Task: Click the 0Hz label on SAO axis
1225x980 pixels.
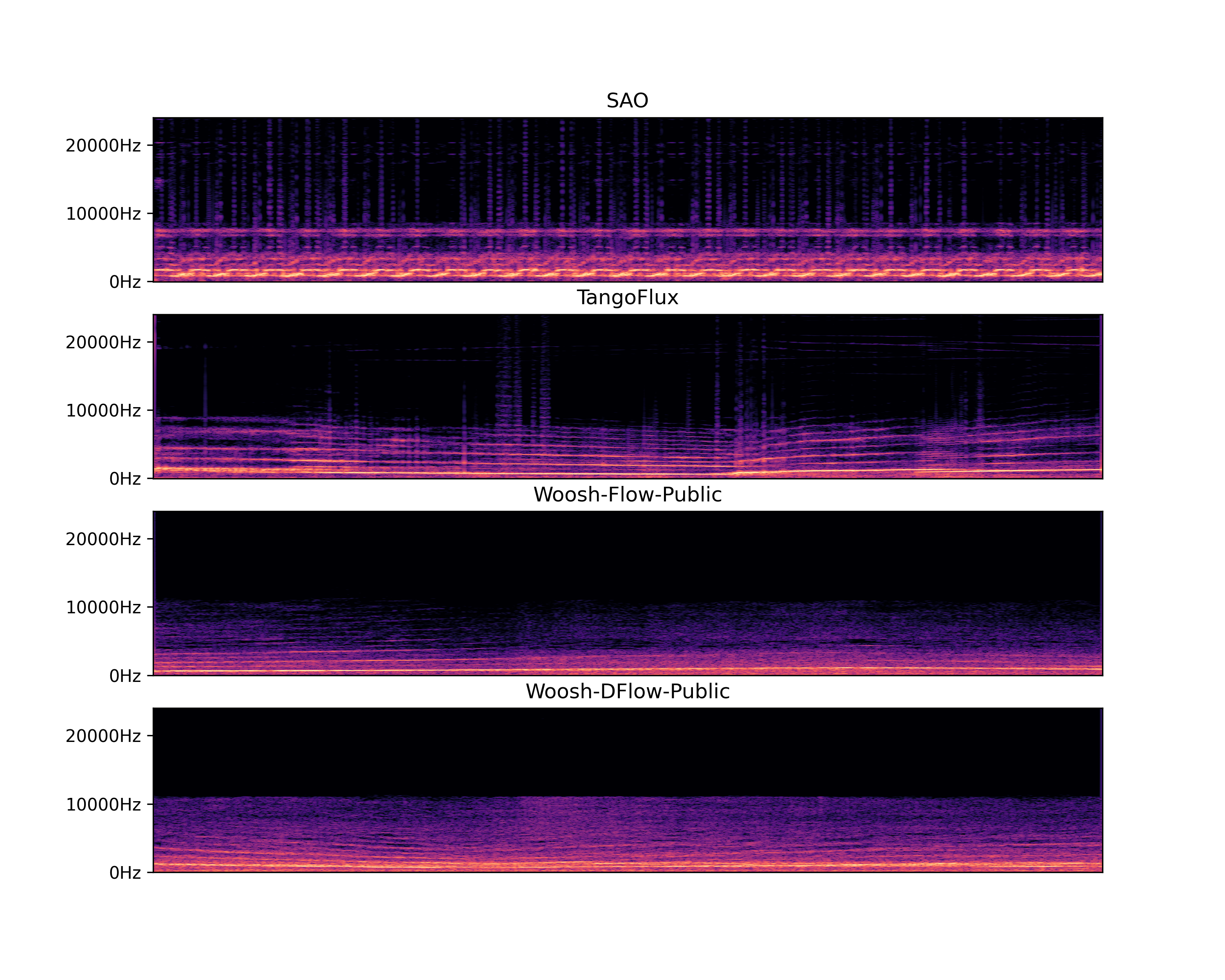Action: point(125,282)
